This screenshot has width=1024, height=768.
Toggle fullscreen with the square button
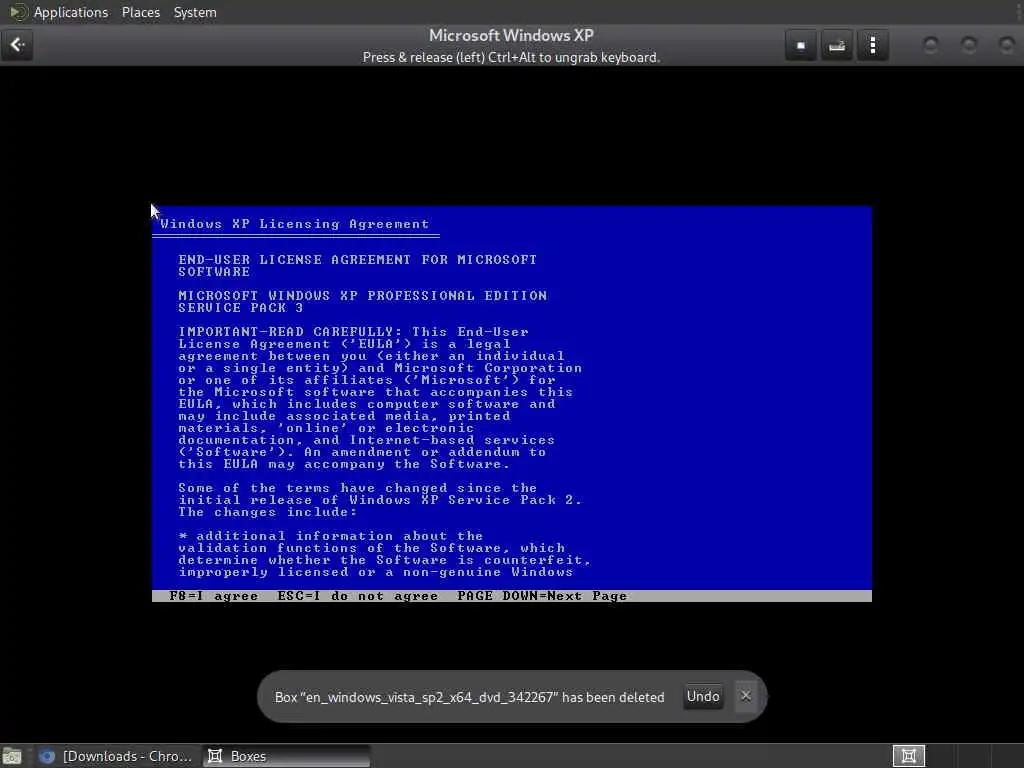tap(801, 46)
